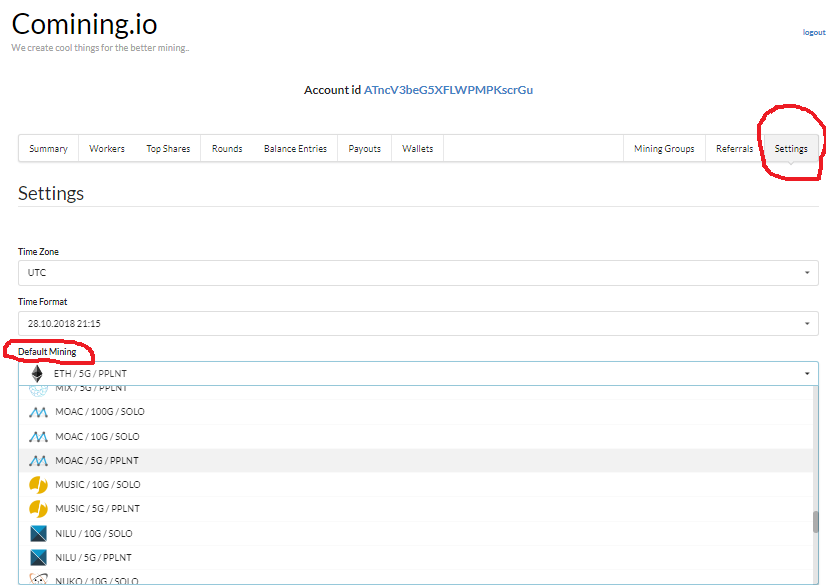The image size is (826, 585).
Task: Select the Settings tab
Action: [791, 148]
